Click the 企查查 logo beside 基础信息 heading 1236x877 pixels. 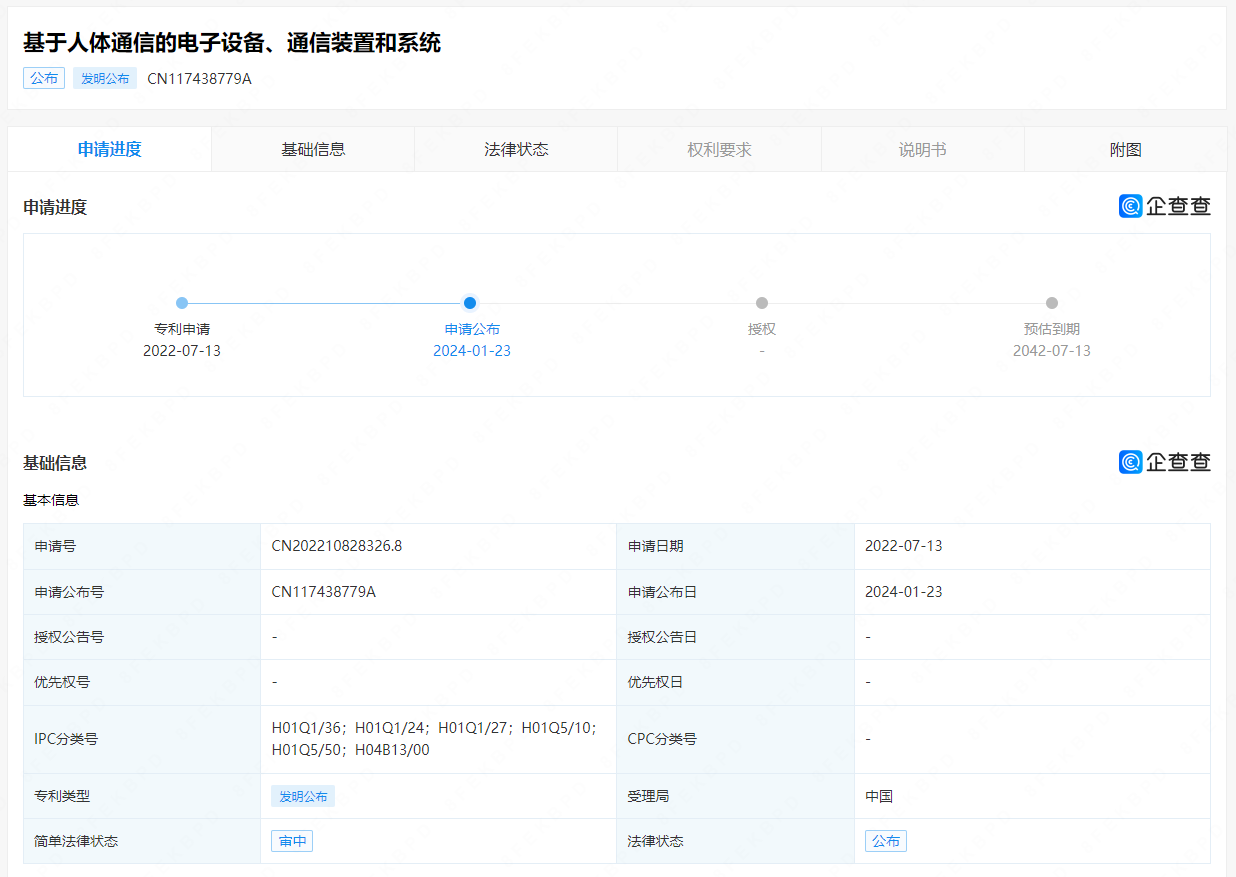coord(1164,462)
